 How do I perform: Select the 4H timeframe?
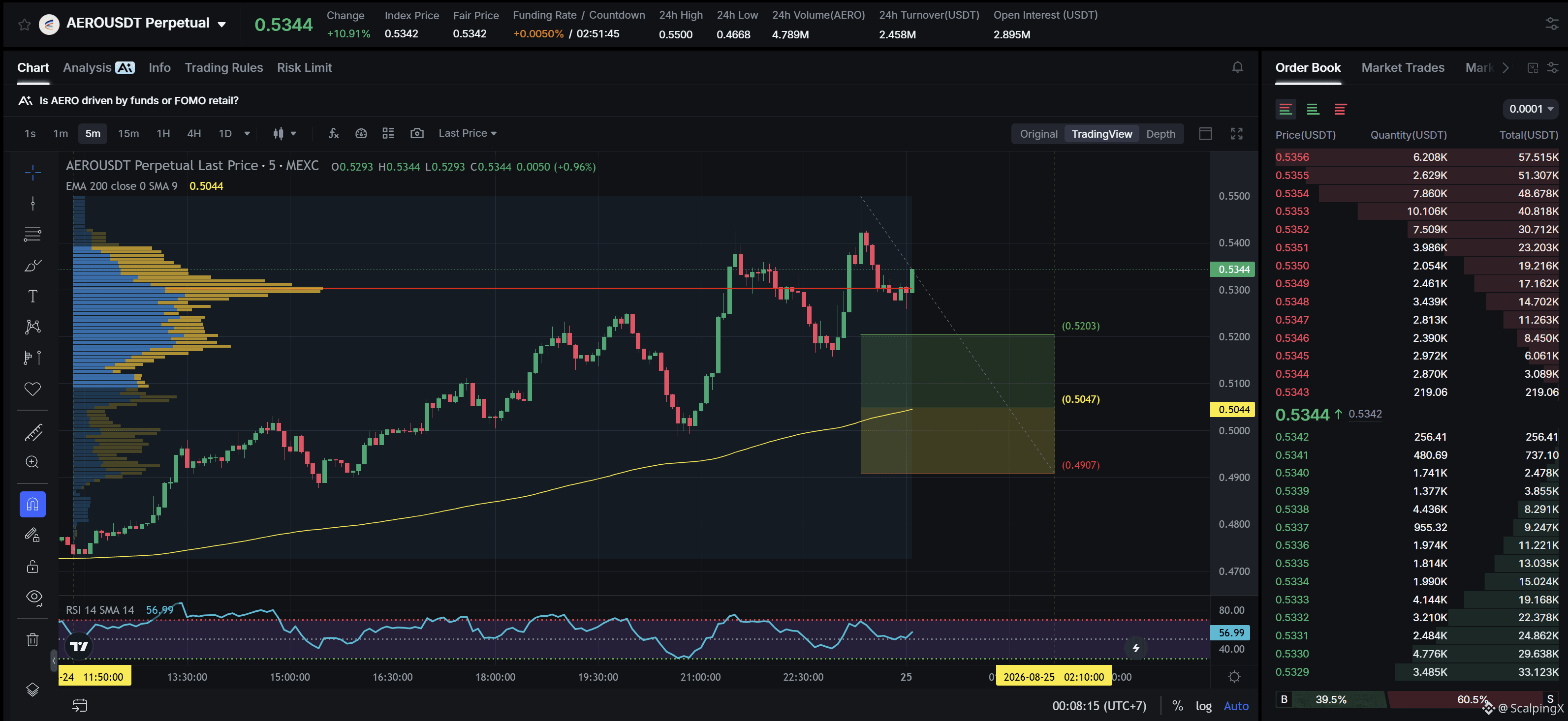193,134
